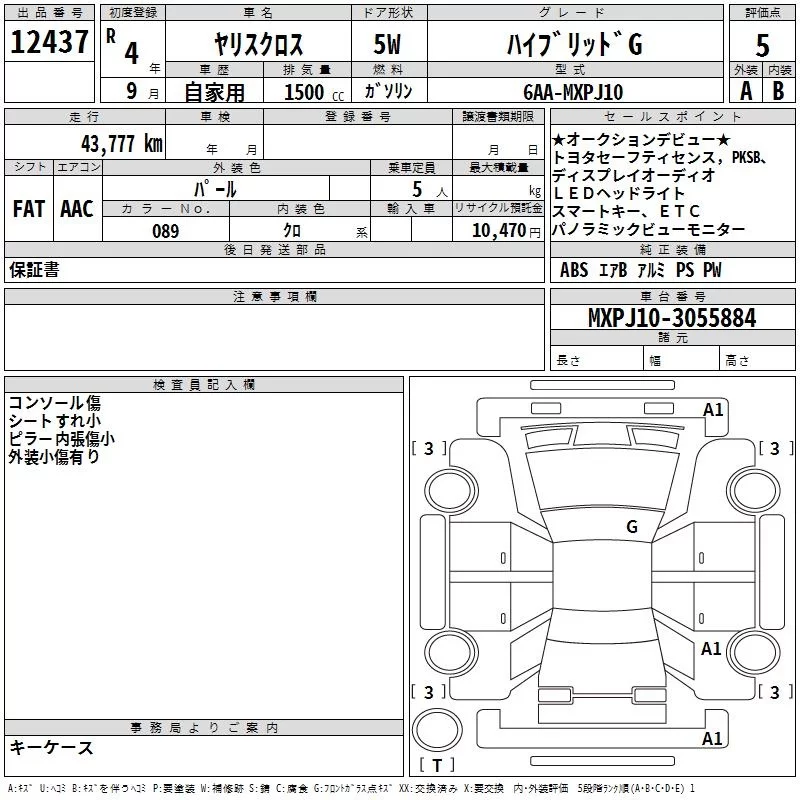
Task: Click G mark on windshield diagram
Action: pyautogui.click(x=632, y=527)
